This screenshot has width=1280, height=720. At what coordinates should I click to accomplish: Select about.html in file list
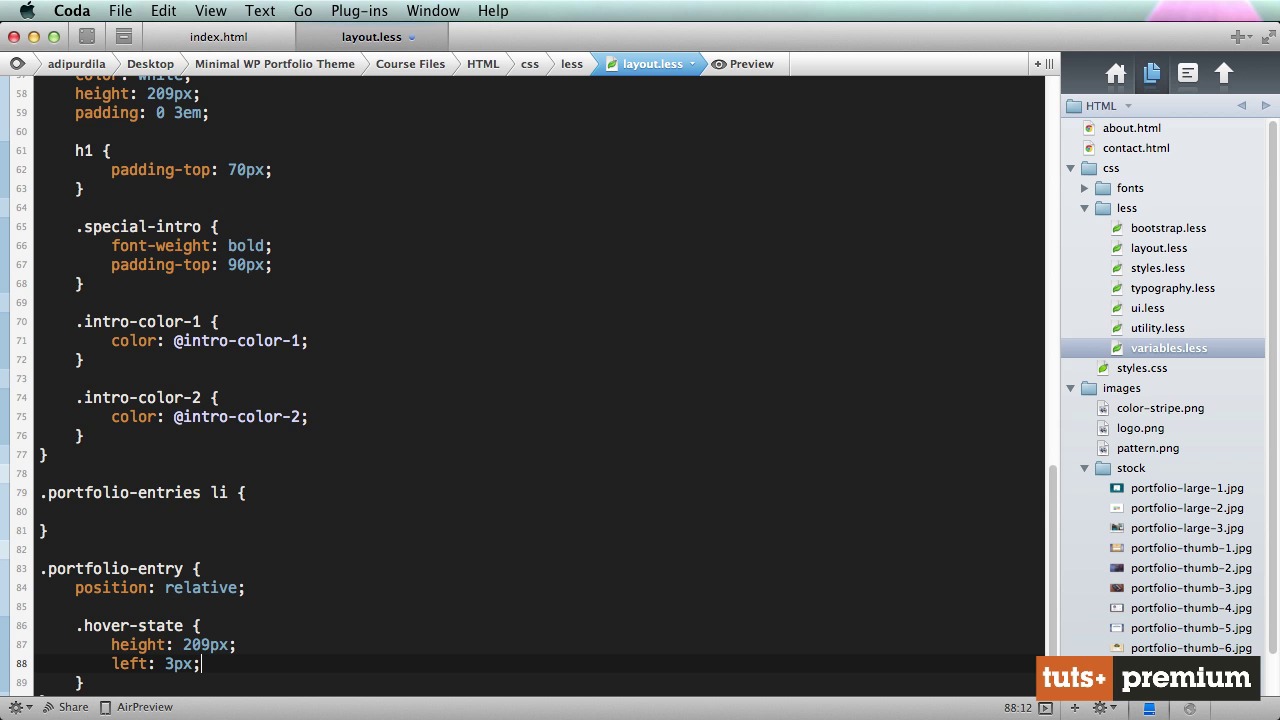[x=1131, y=128]
